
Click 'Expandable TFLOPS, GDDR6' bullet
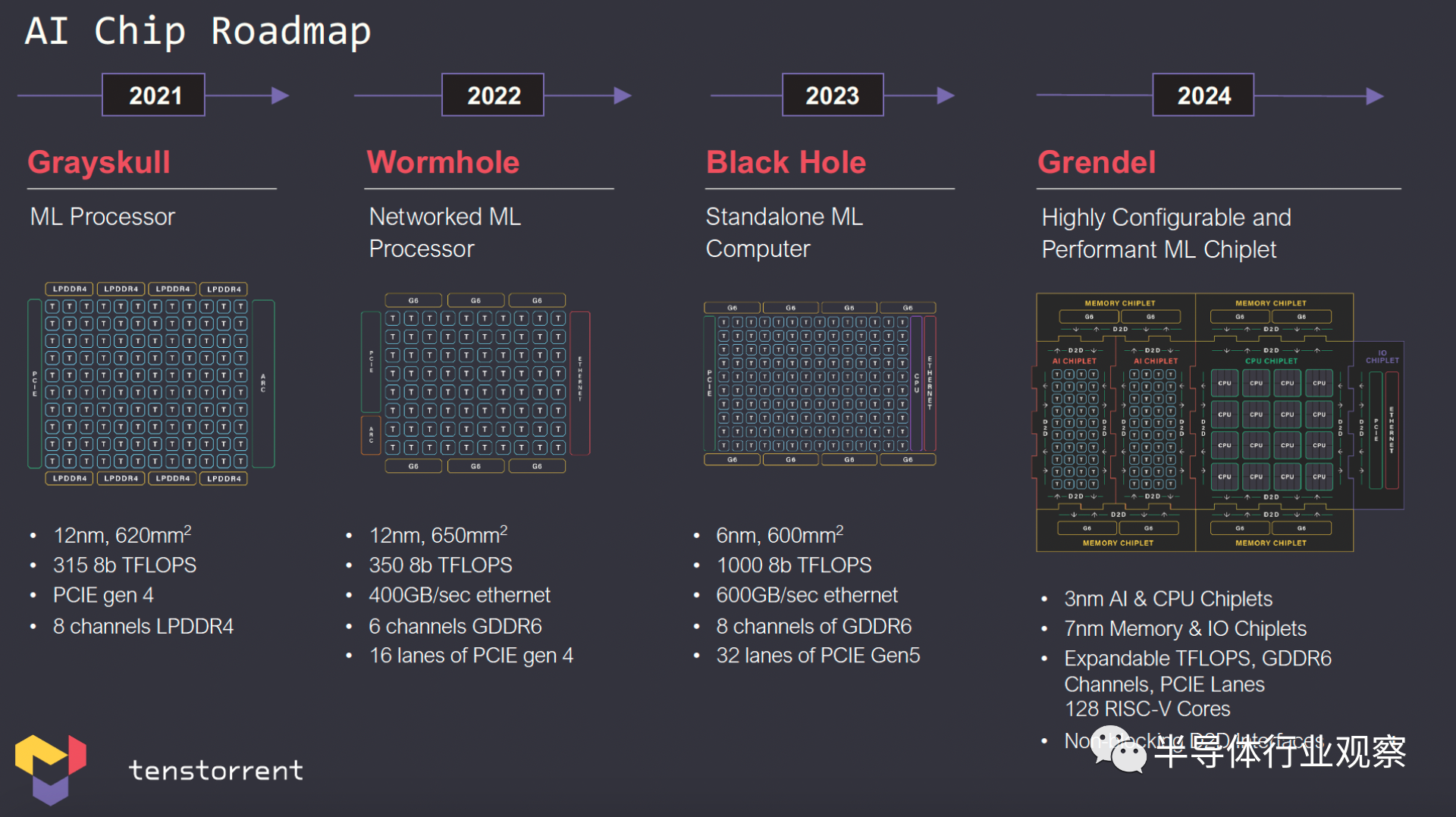coord(1198,659)
